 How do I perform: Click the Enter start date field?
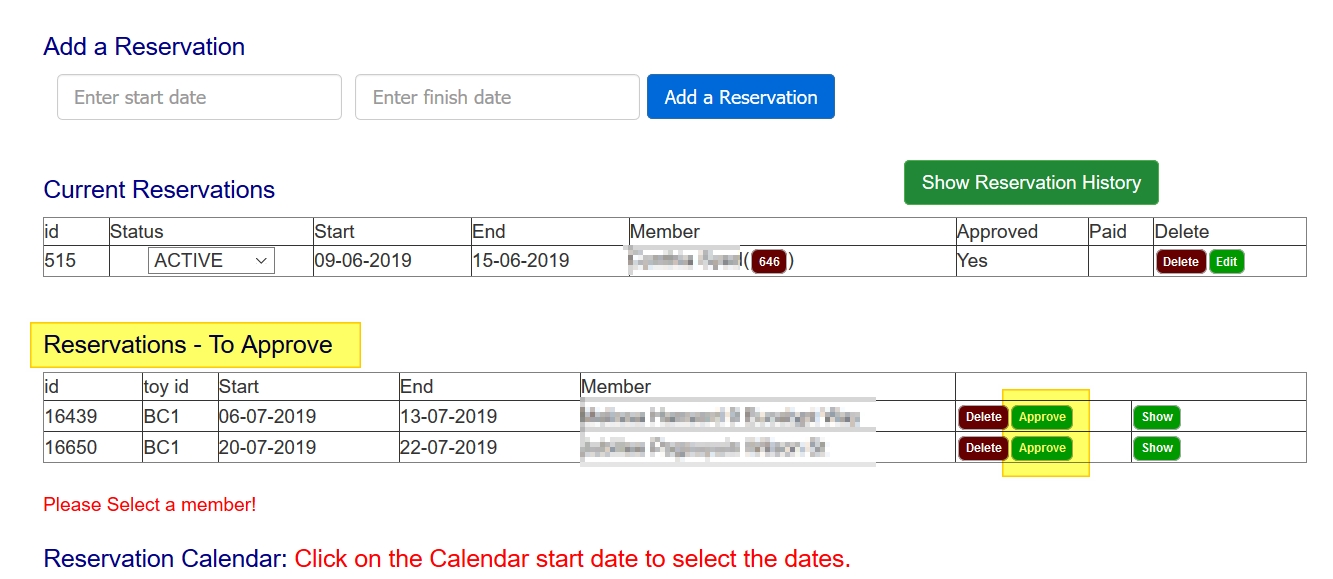point(199,97)
